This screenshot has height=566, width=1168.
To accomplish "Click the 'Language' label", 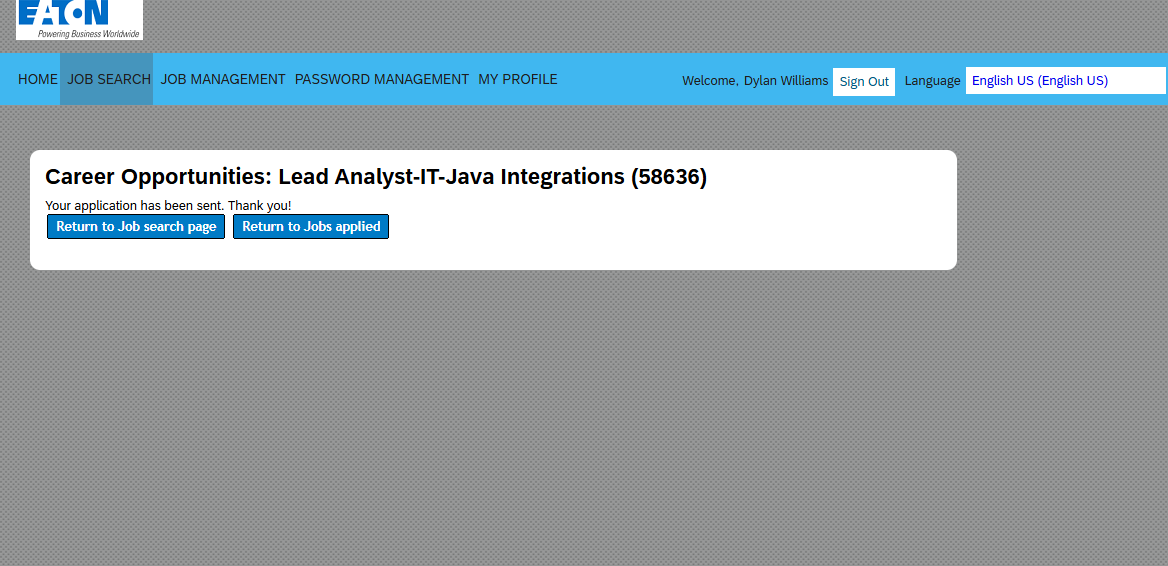I will click(932, 81).
